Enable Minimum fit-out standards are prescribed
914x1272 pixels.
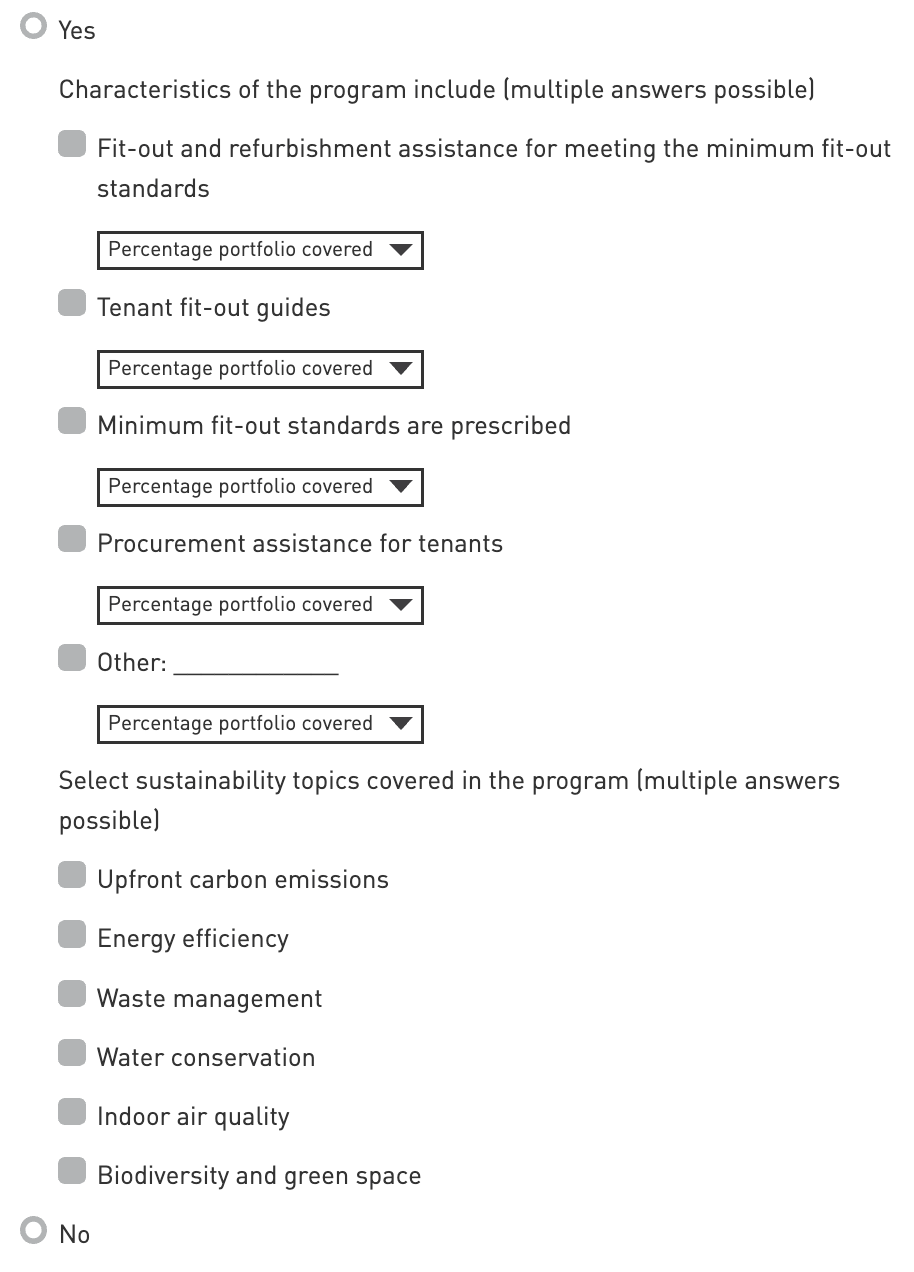[x=72, y=422]
